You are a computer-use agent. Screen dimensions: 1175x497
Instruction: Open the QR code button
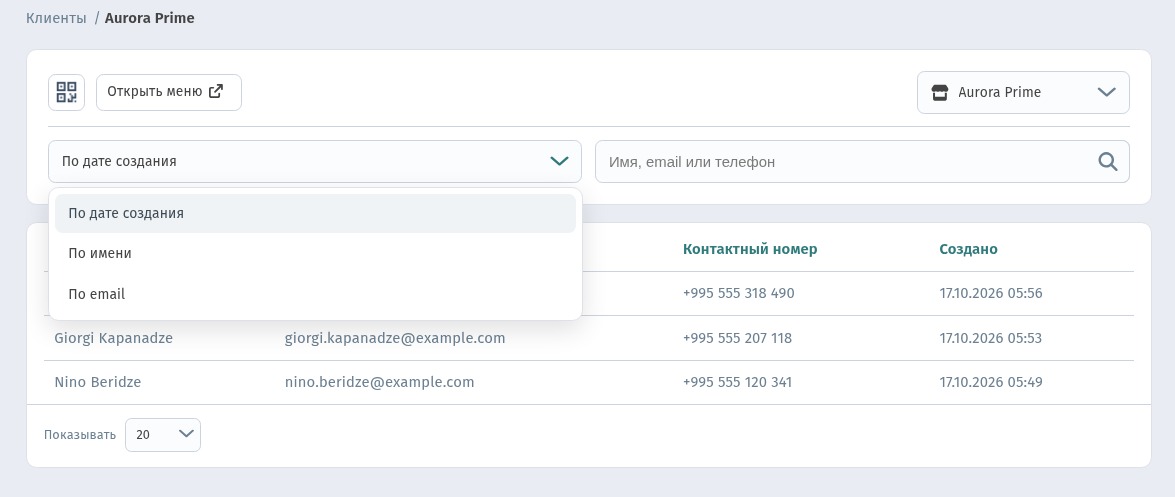(67, 92)
